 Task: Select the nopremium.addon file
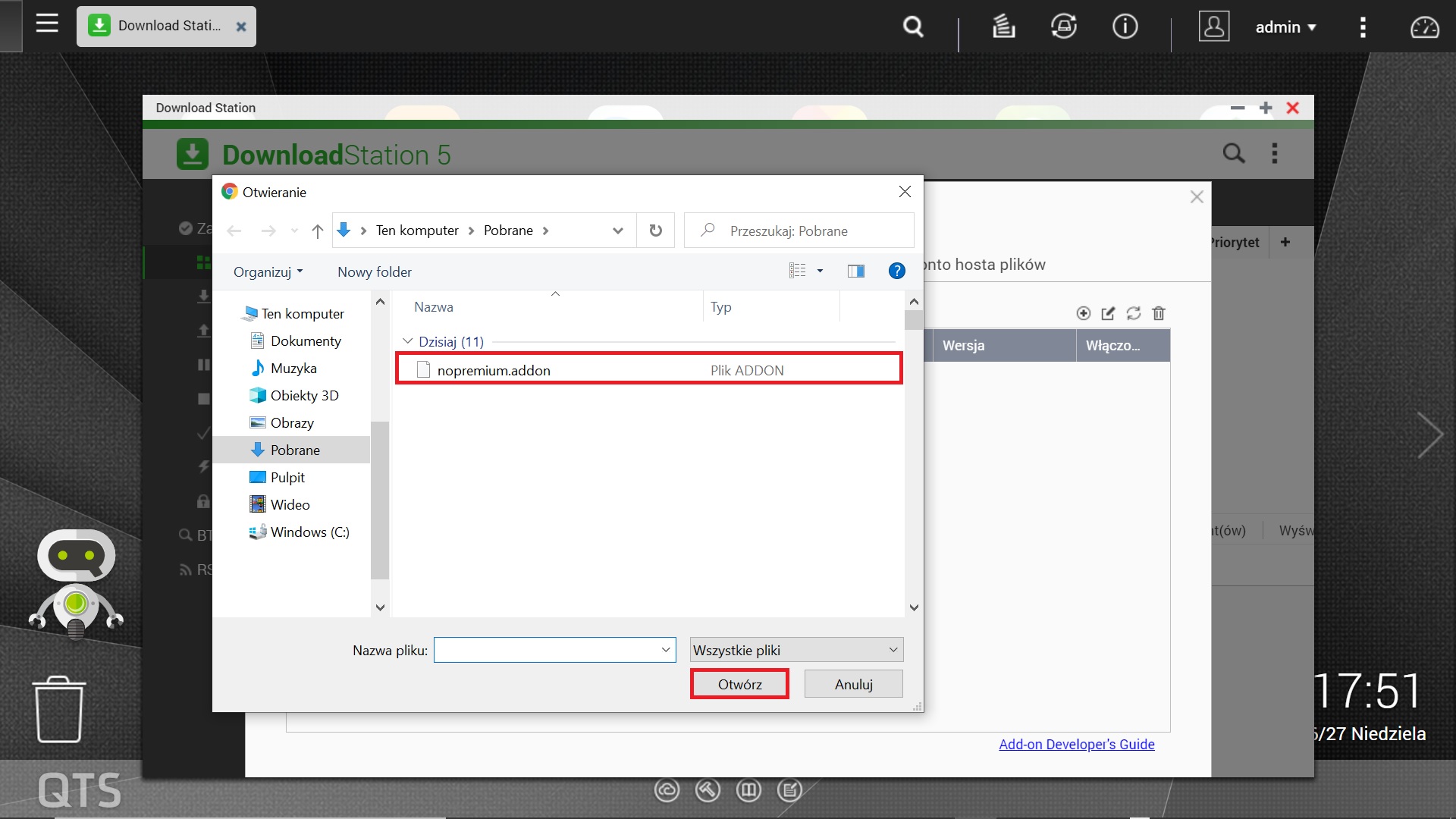(649, 369)
